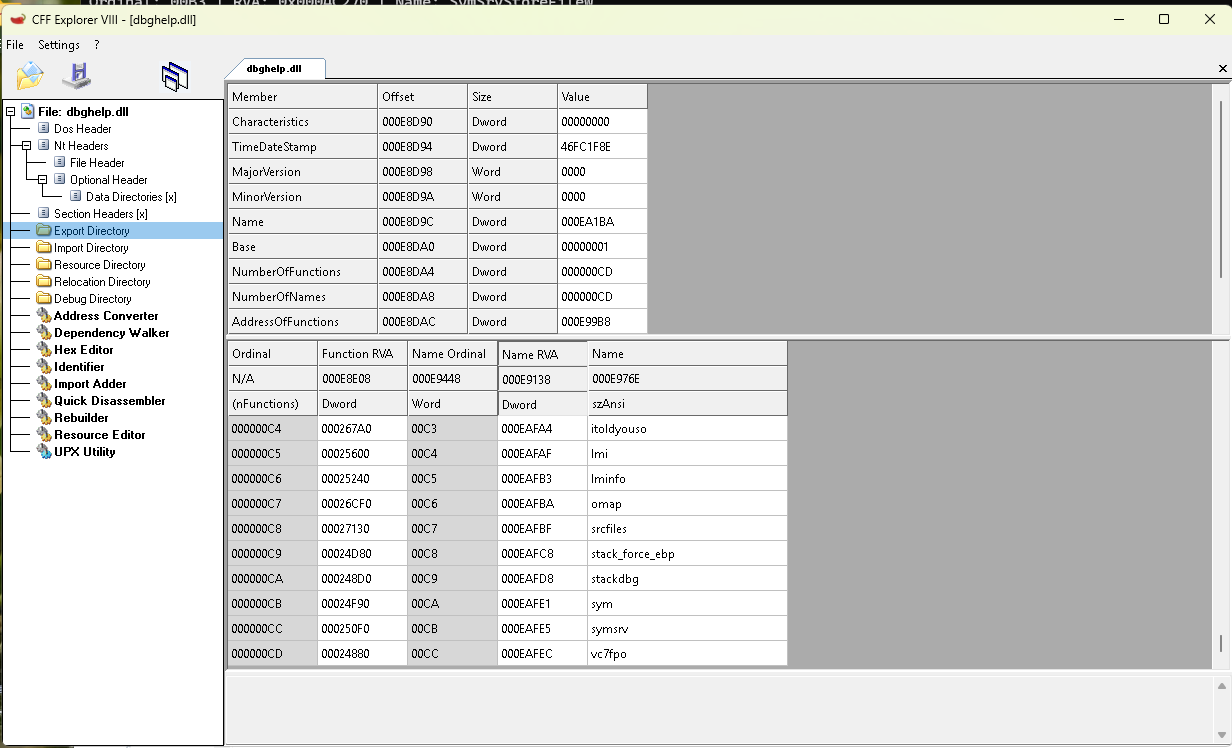Select Data Directories [x] tree item
Screen dimensions: 1232x748
click(x=131, y=196)
